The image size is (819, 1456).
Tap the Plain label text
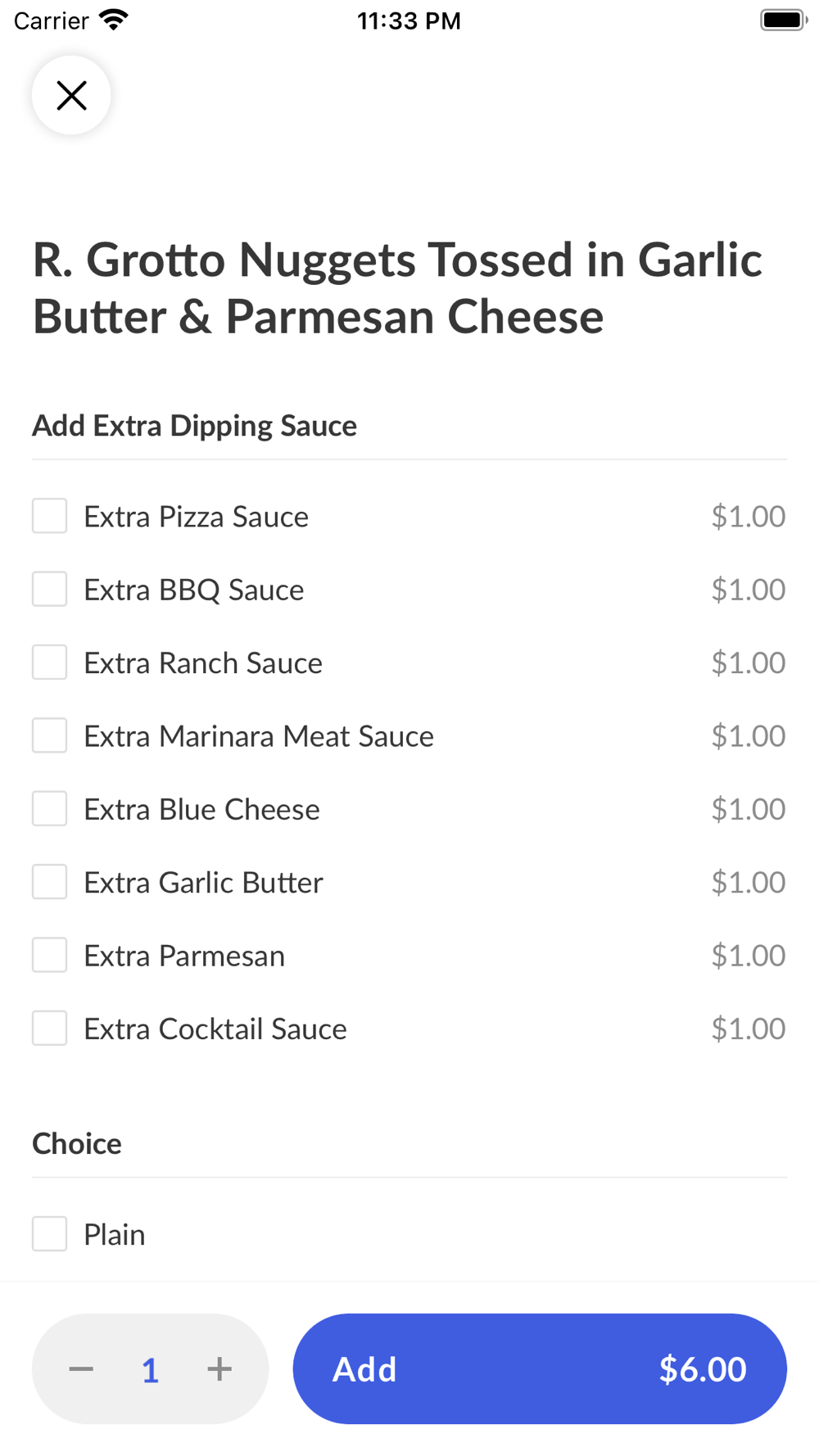tap(115, 1235)
